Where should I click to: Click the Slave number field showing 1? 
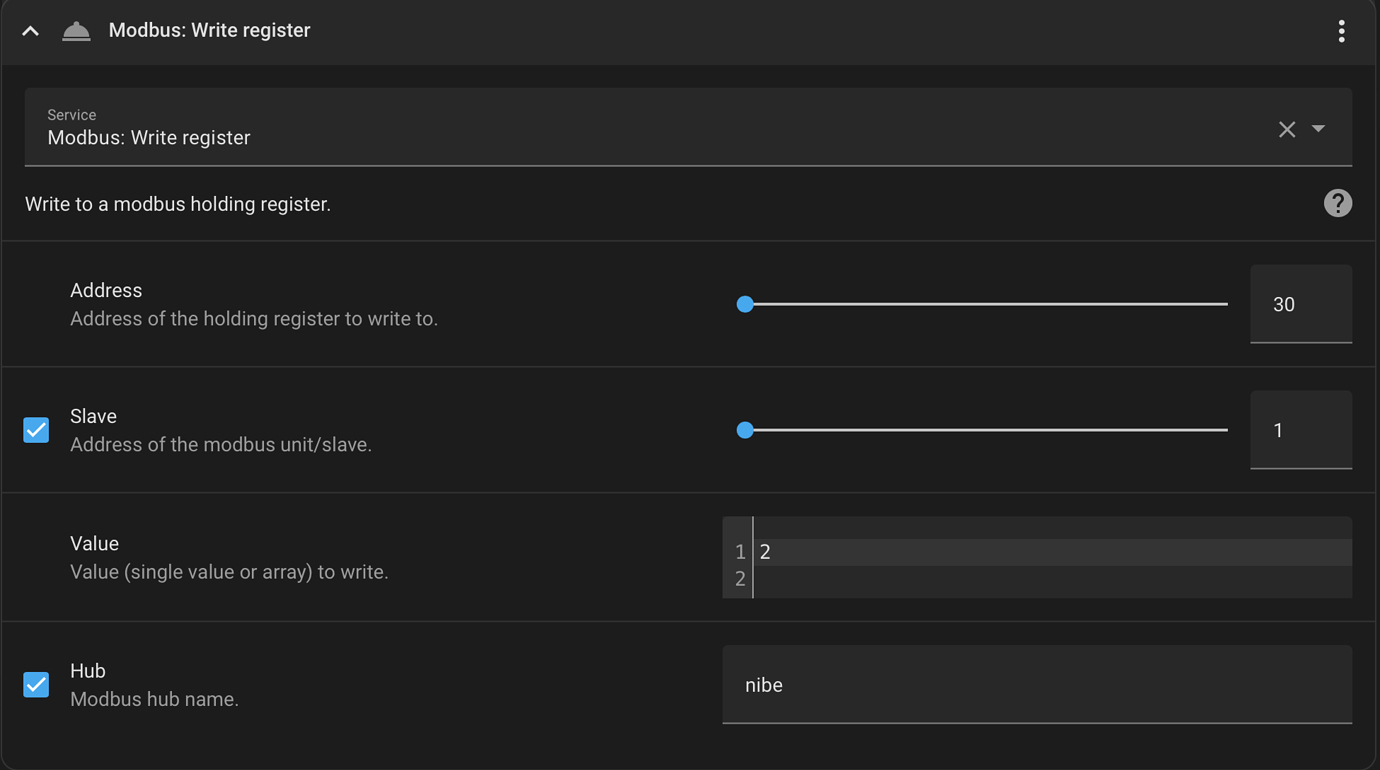(1300, 430)
